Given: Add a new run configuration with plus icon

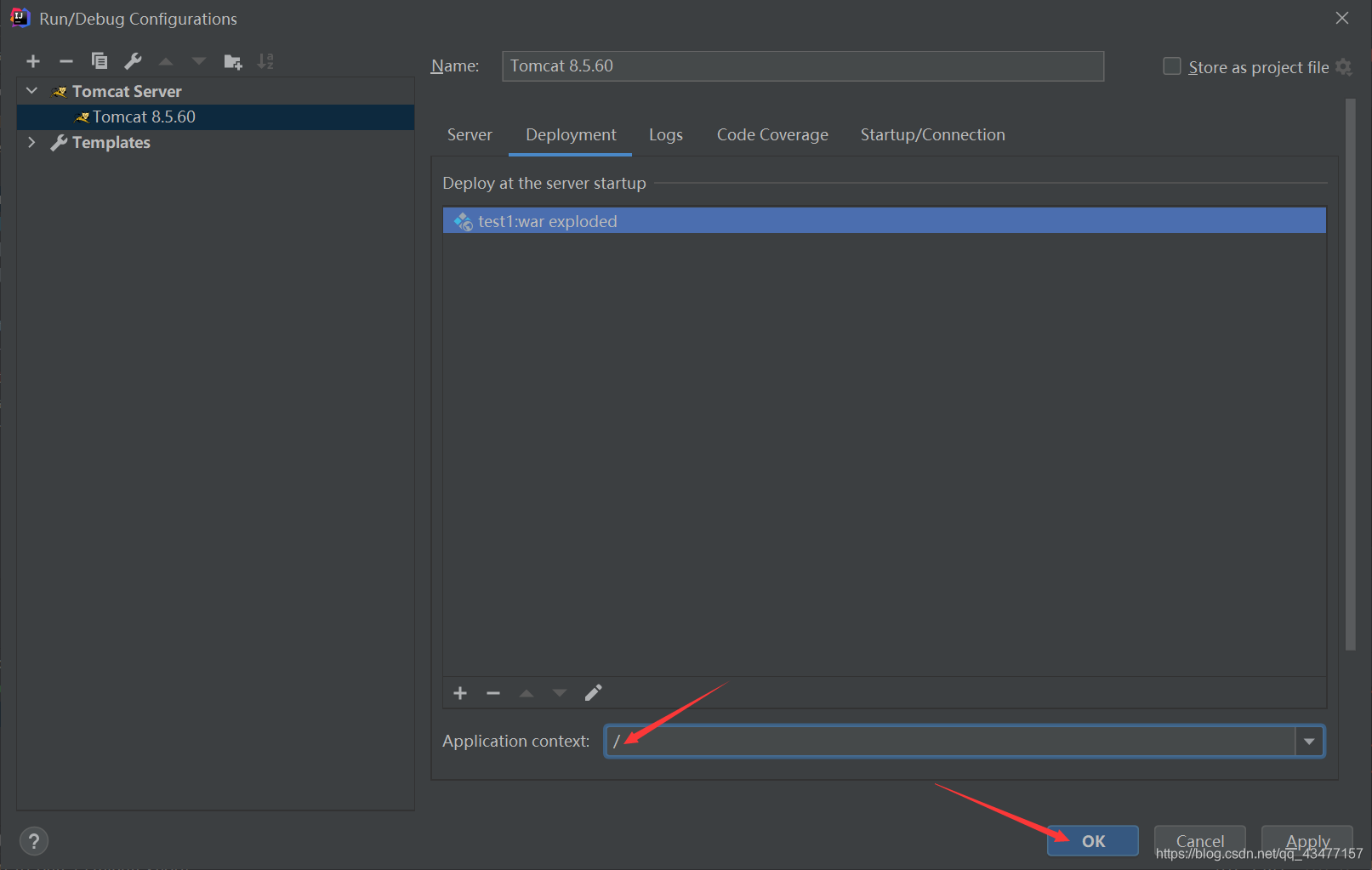Looking at the screenshot, I should click(x=33, y=61).
